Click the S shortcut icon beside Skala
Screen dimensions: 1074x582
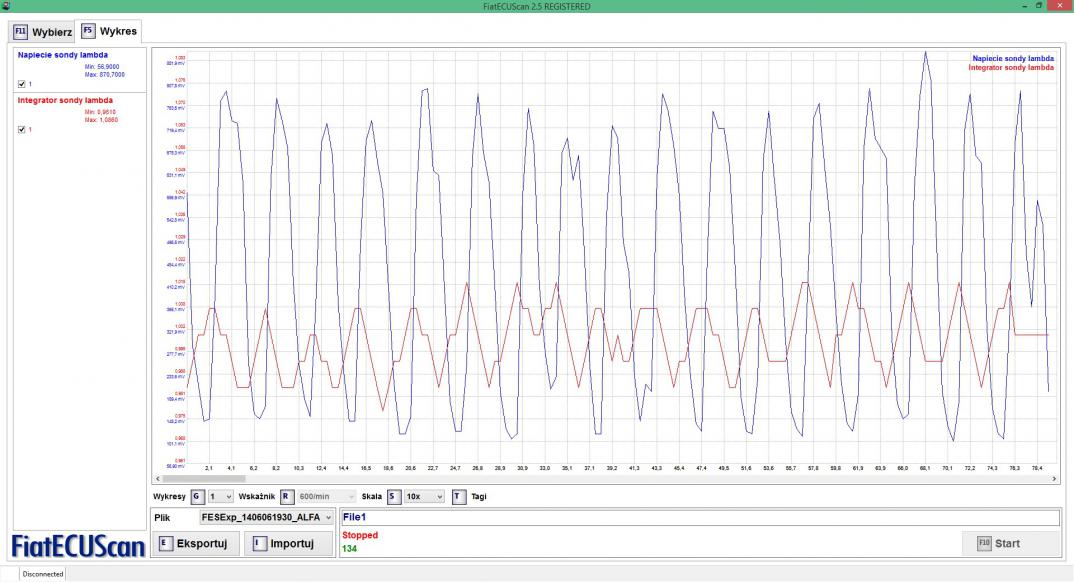[393, 496]
